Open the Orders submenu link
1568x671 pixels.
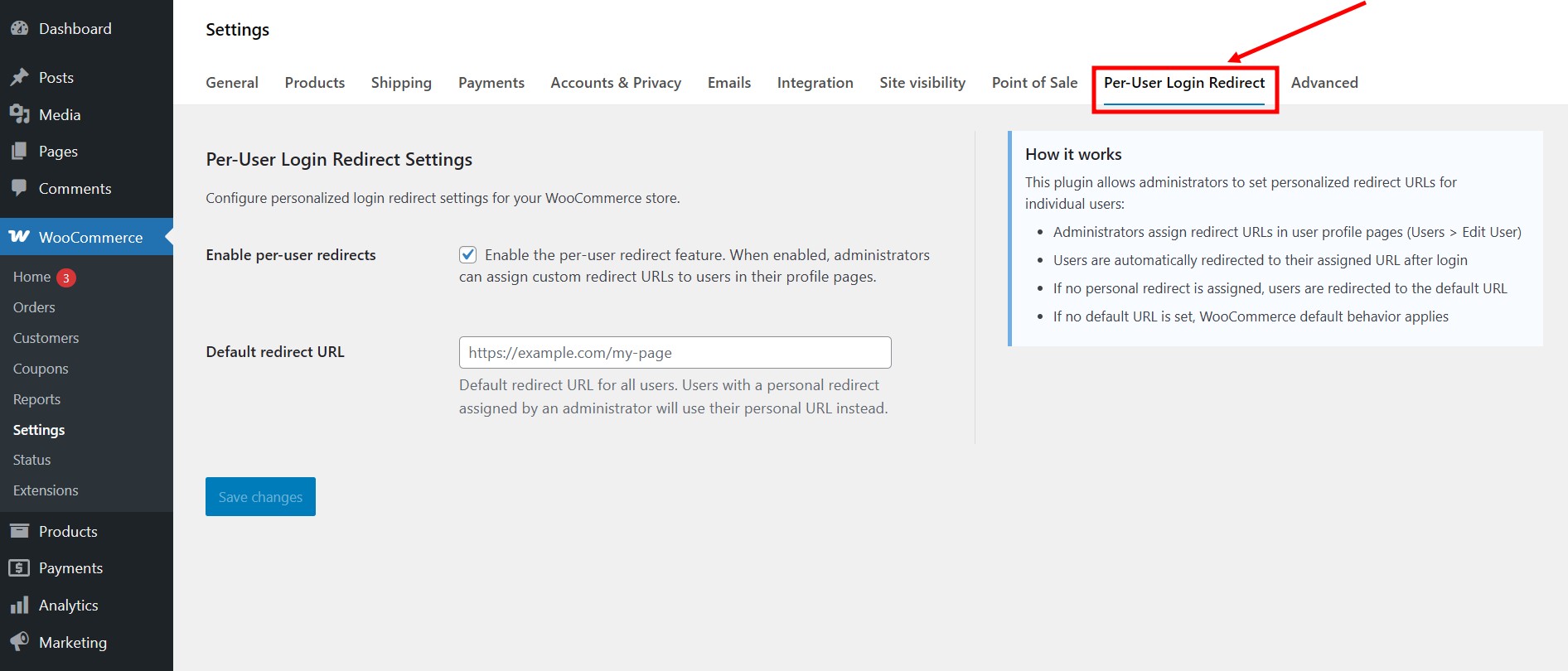tap(34, 307)
